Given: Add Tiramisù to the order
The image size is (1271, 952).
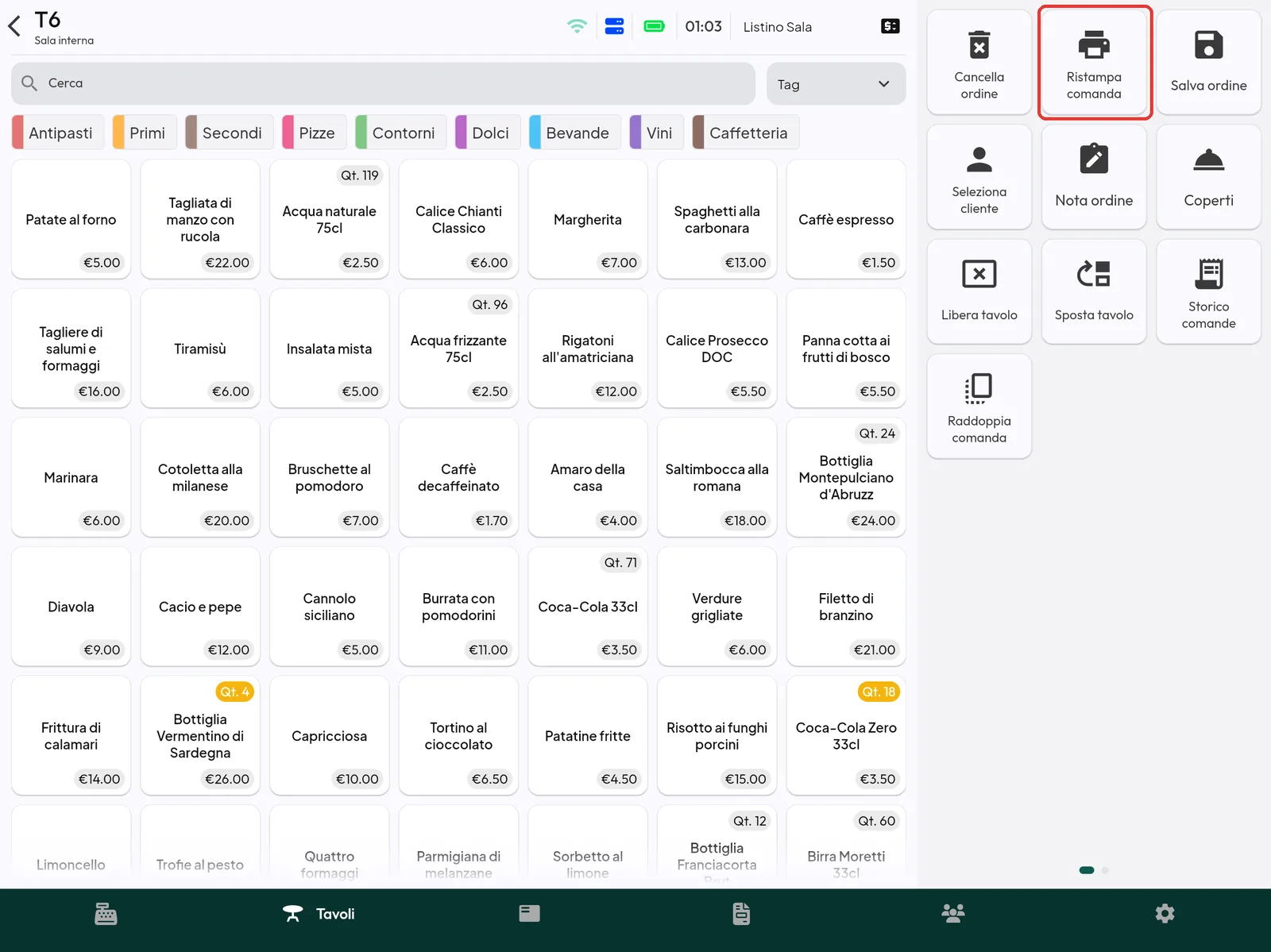Looking at the screenshot, I should (200, 349).
